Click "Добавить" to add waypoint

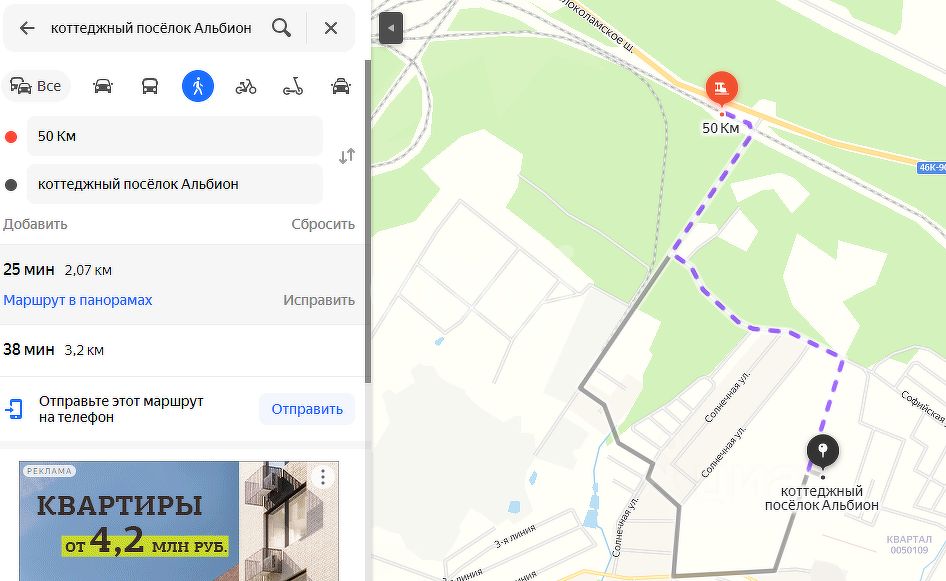pos(35,224)
